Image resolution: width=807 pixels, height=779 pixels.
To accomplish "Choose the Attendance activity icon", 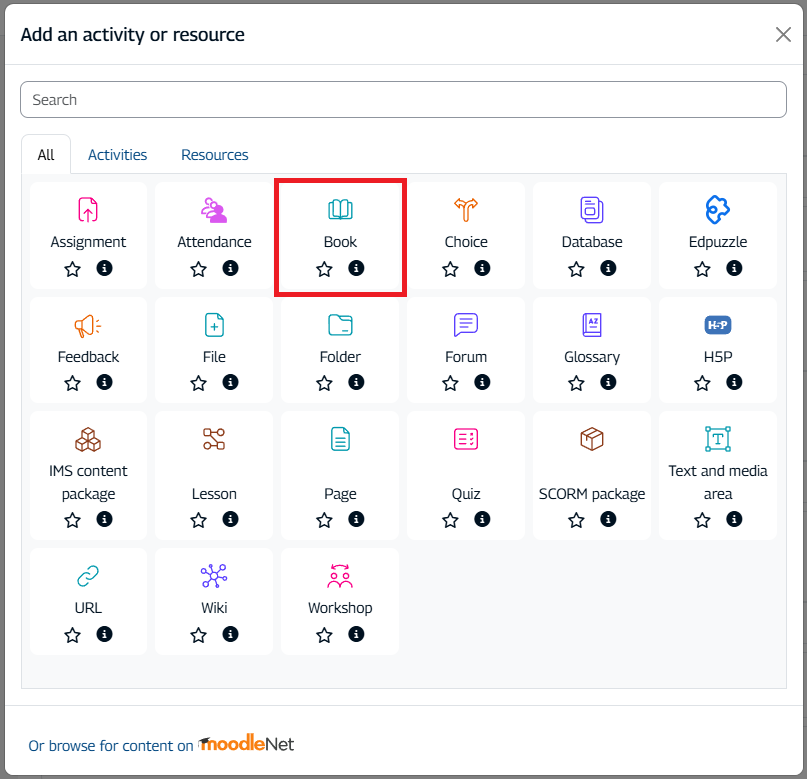I will pyautogui.click(x=214, y=210).
